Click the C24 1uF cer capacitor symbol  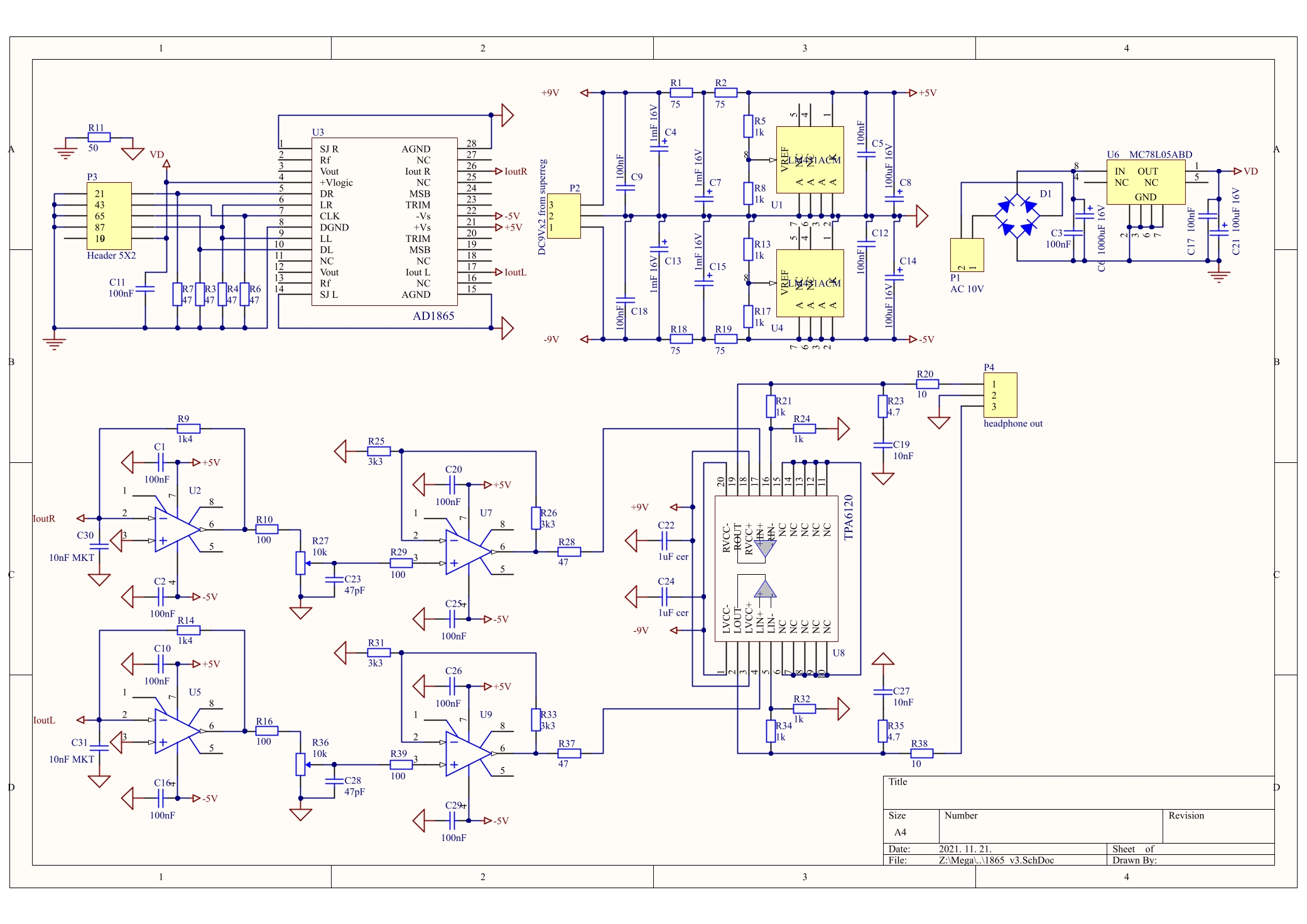click(x=664, y=597)
